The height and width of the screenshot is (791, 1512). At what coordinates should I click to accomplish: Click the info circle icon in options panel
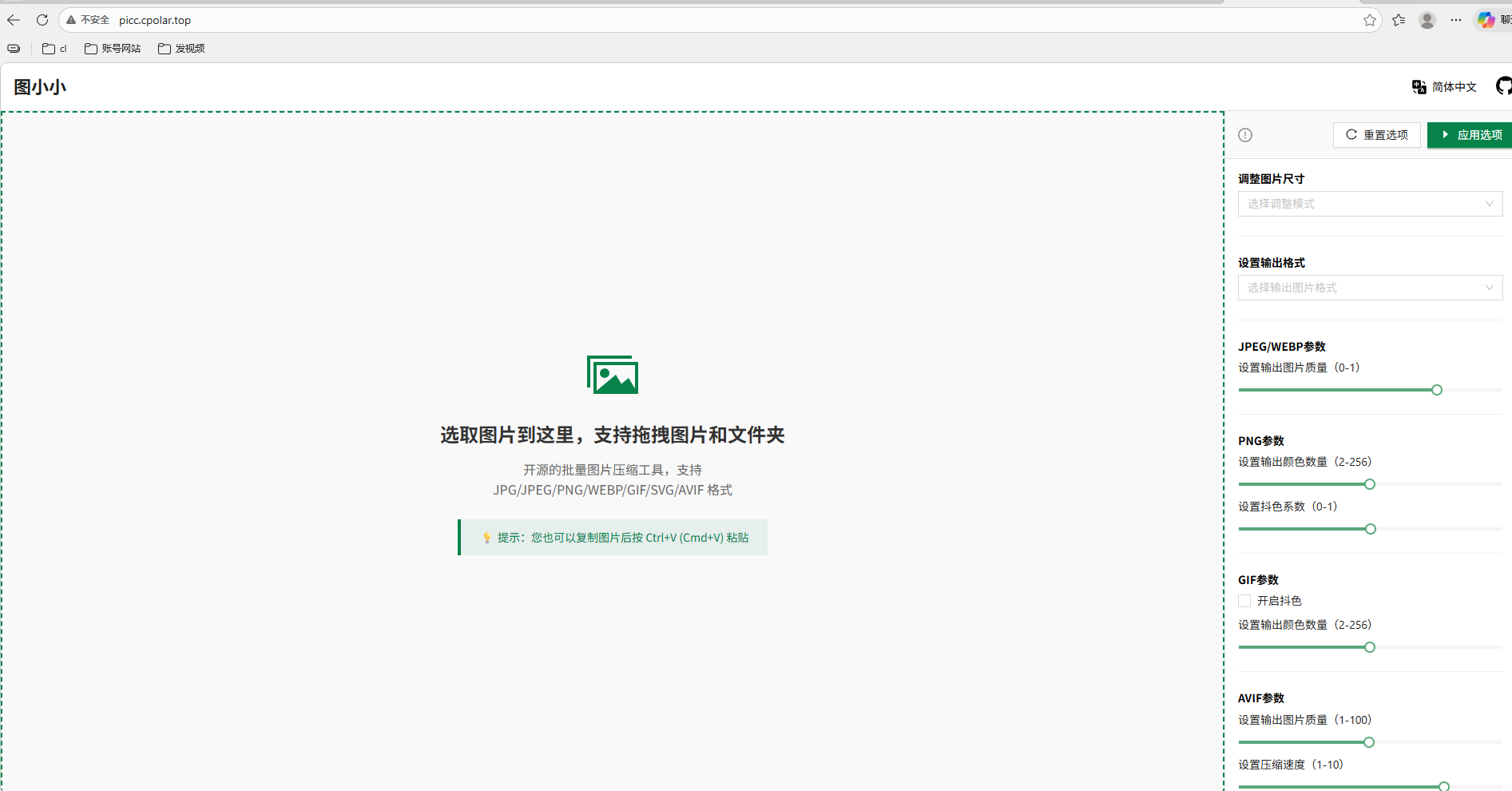pos(1244,135)
